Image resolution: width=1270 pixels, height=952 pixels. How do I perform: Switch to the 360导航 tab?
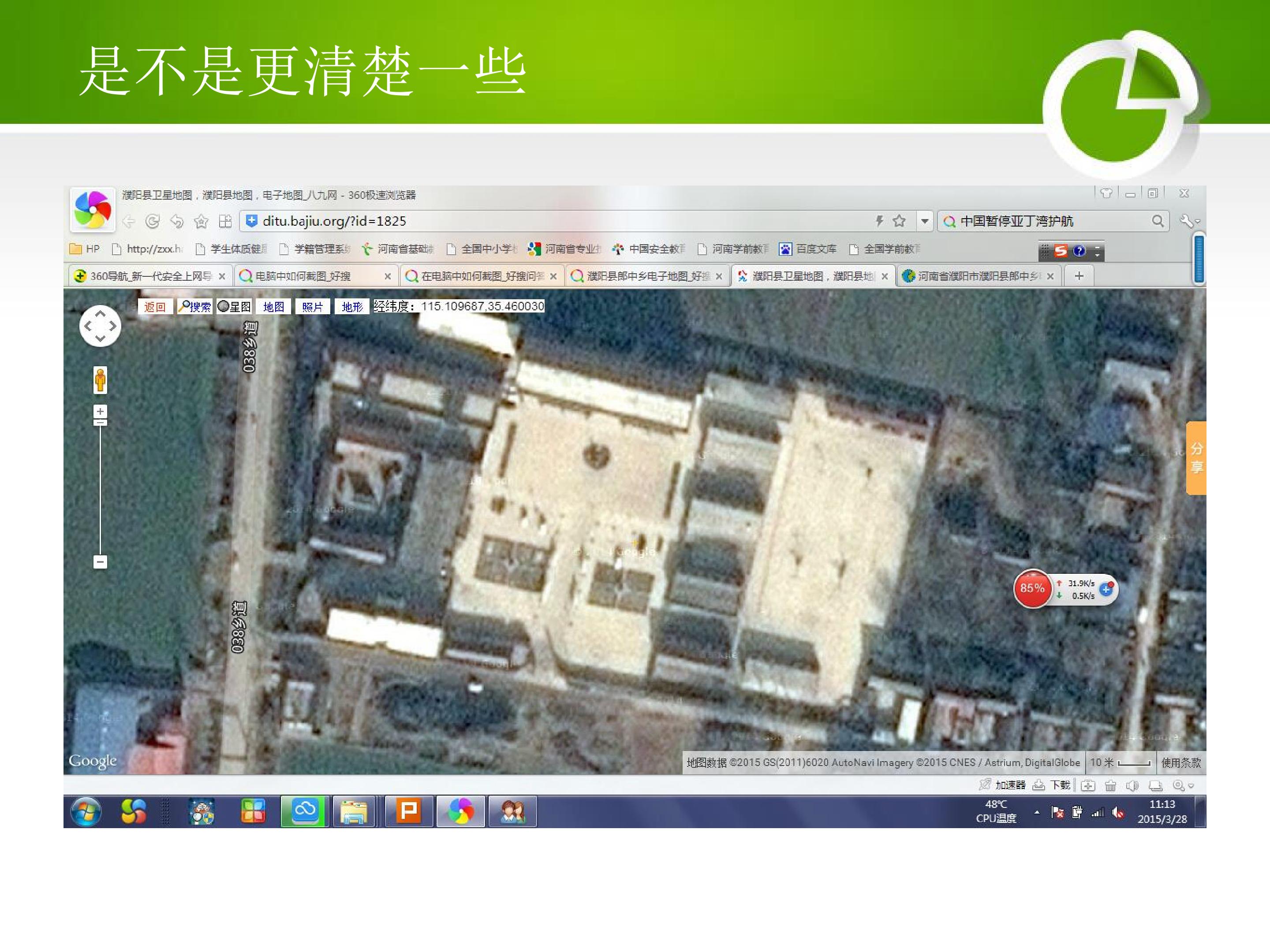[x=149, y=276]
